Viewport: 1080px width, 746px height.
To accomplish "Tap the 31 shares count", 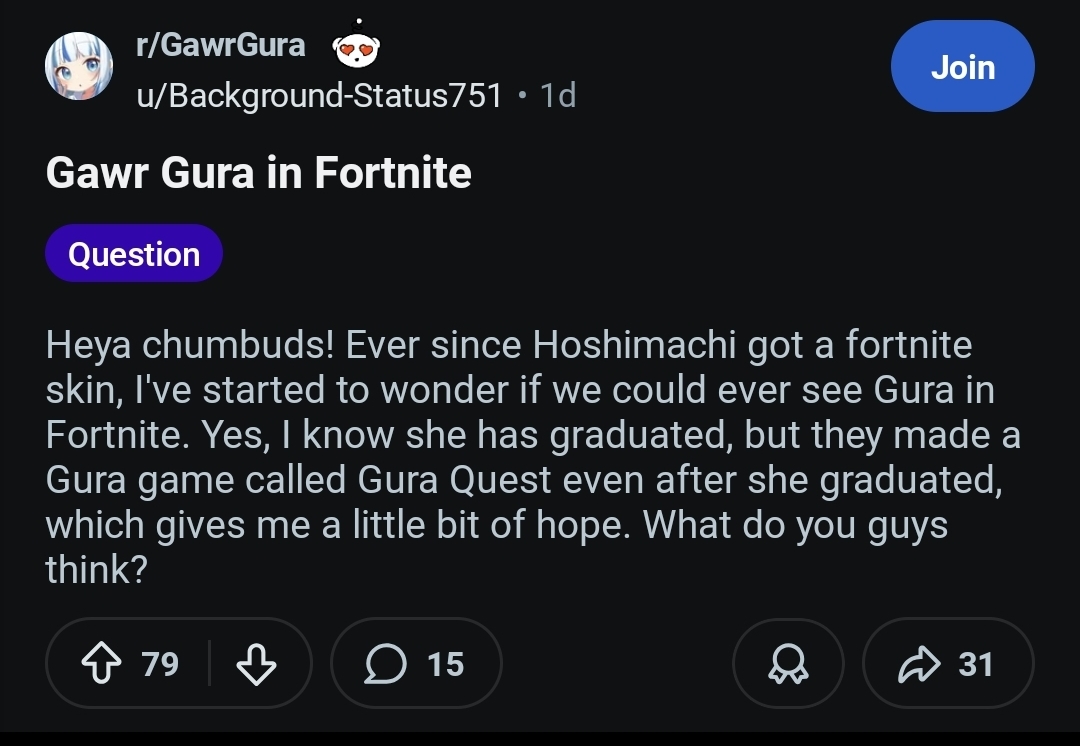I will tap(975, 664).
